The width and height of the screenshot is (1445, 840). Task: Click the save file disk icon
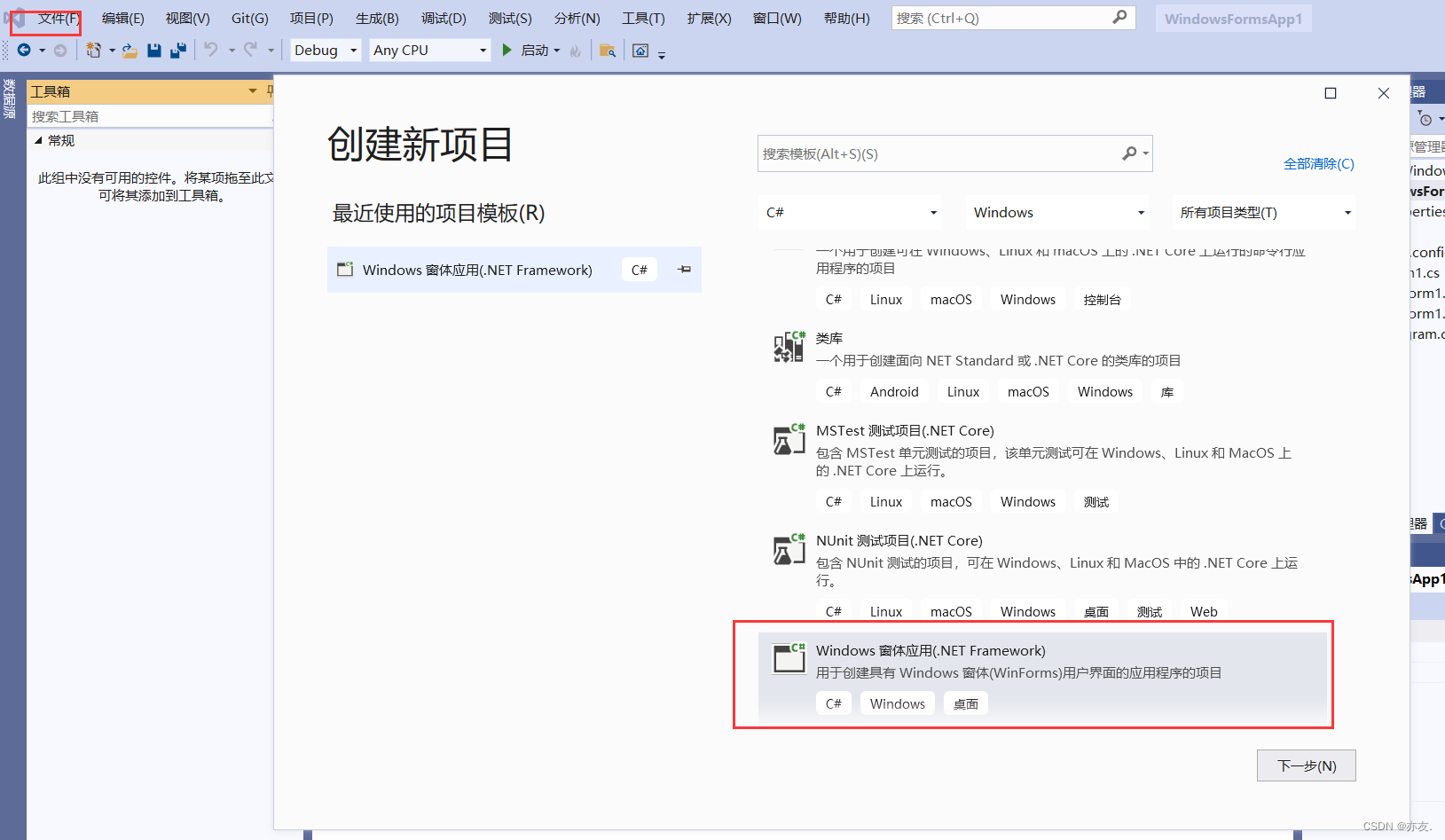coord(154,51)
